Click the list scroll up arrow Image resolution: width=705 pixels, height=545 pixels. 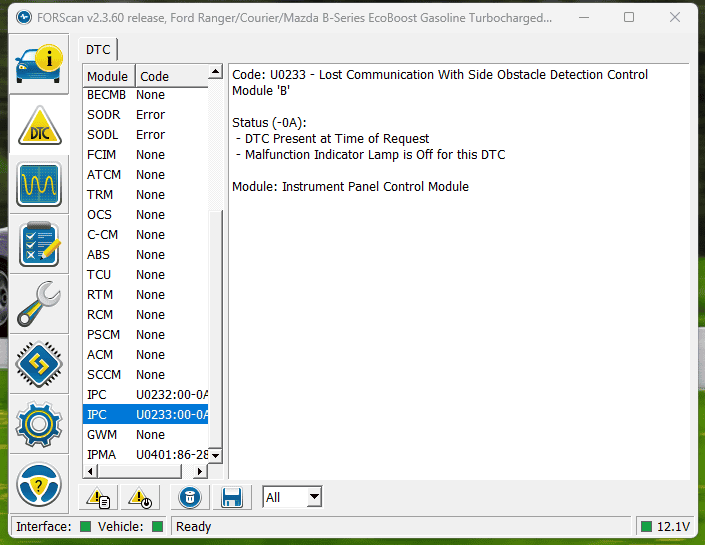coord(215,71)
